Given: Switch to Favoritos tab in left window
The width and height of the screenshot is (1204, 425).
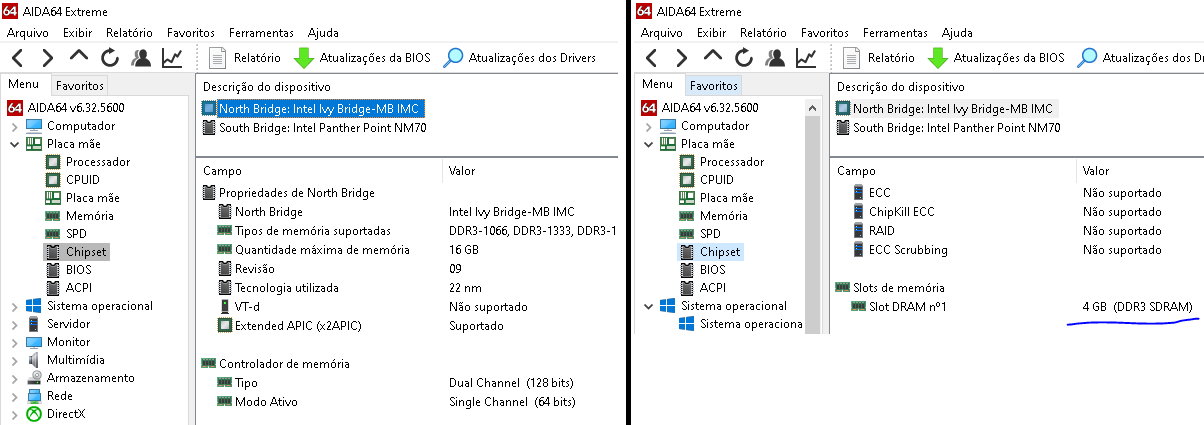Looking at the screenshot, I should (x=78, y=86).
